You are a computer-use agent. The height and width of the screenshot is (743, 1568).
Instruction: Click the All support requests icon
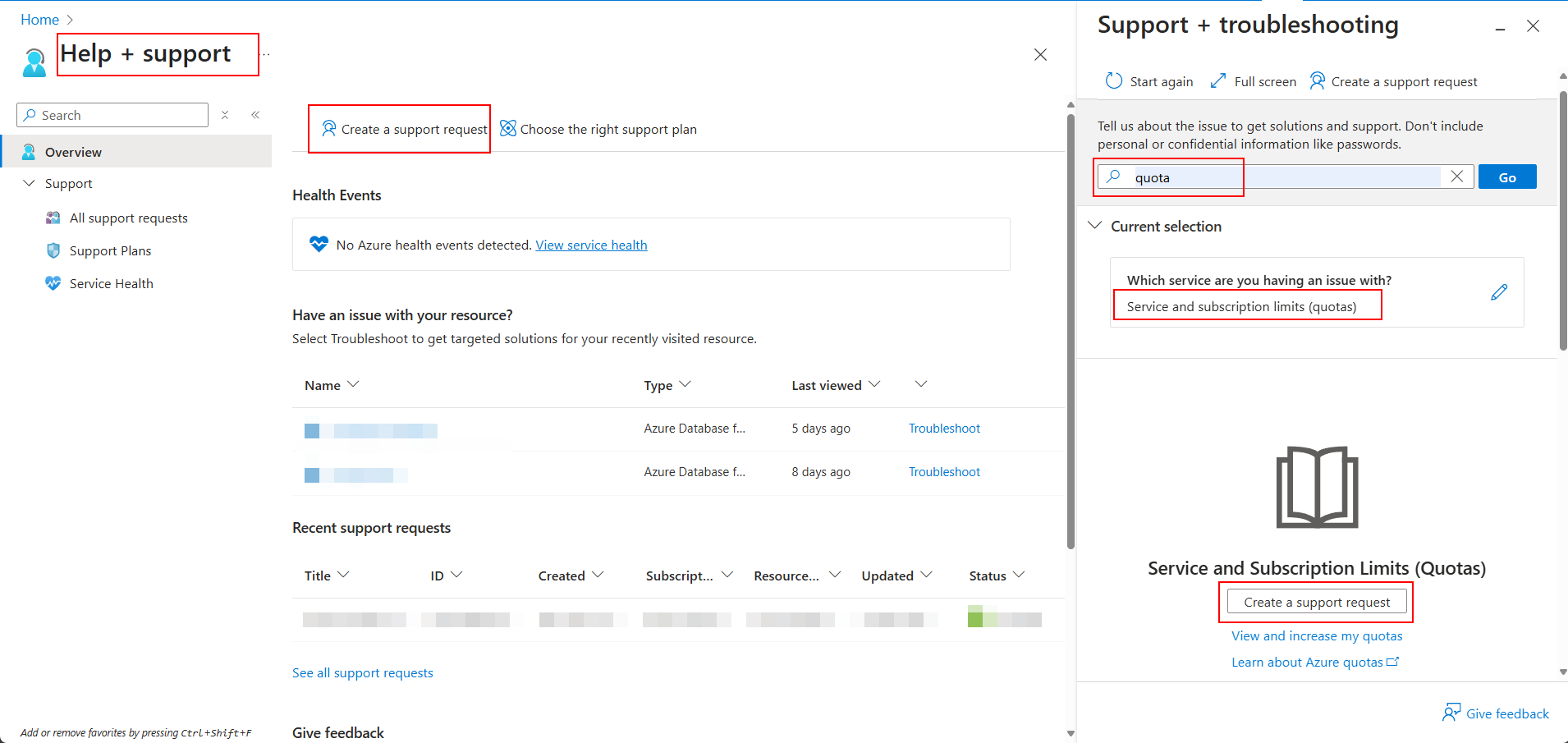click(x=53, y=218)
